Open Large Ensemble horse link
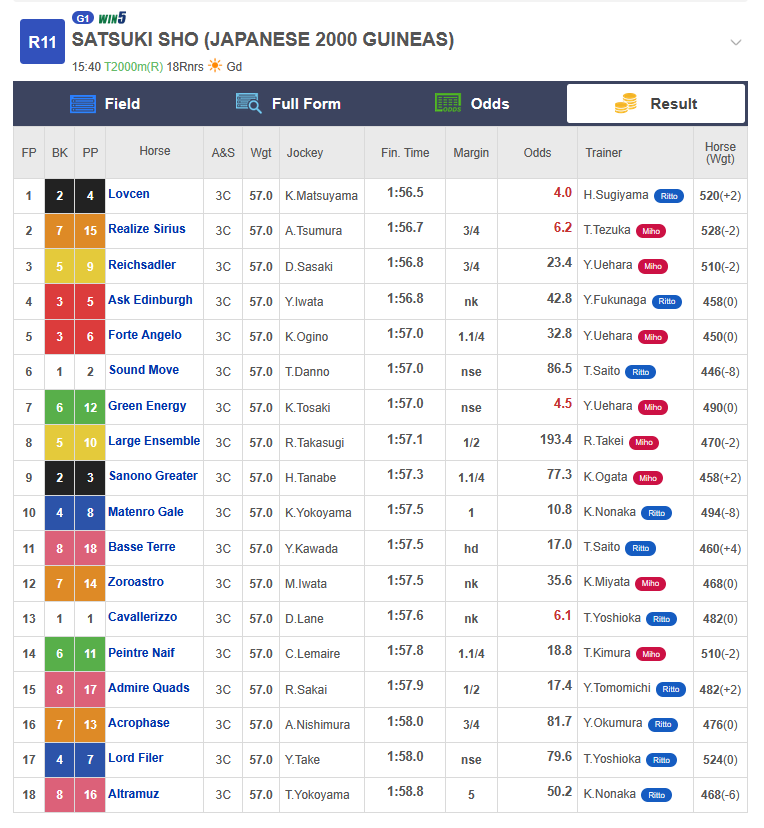Screen dimensions: 764x828 click(154, 440)
